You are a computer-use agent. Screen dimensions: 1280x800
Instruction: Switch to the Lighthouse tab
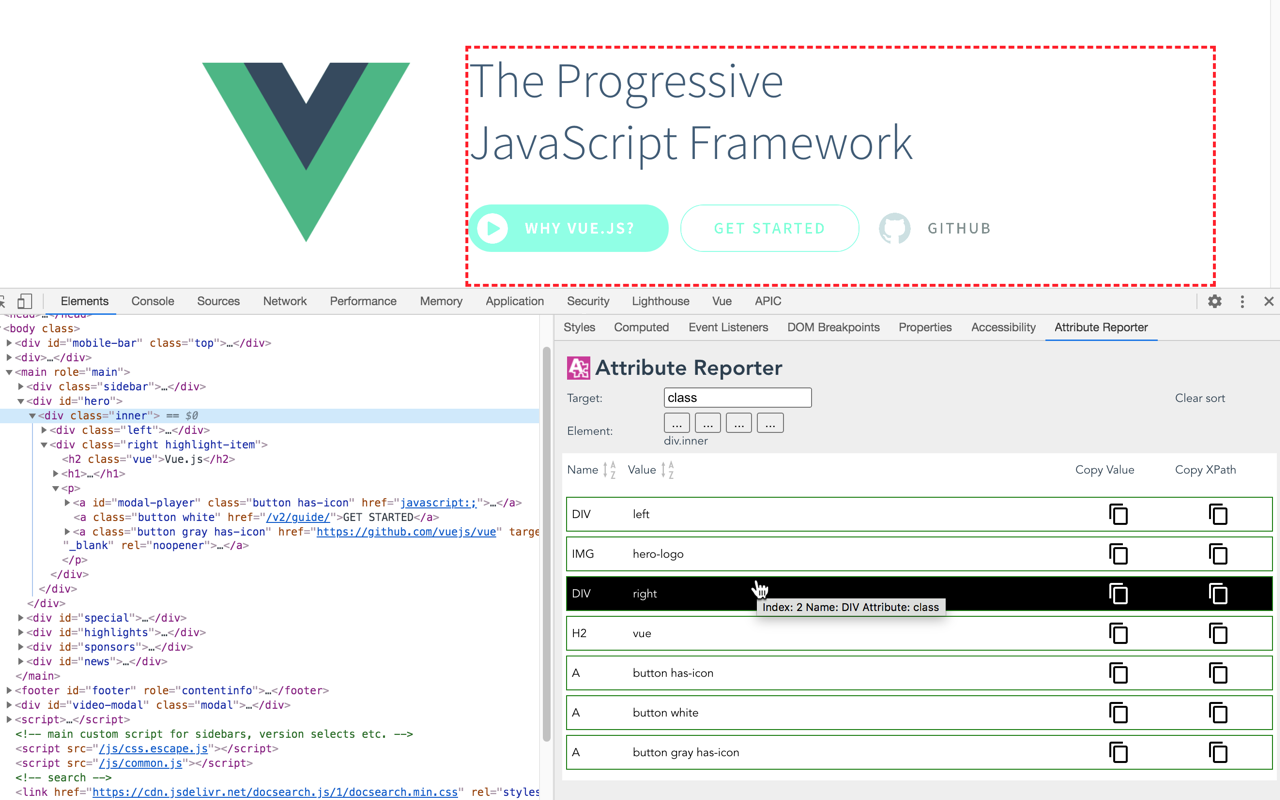point(660,301)
